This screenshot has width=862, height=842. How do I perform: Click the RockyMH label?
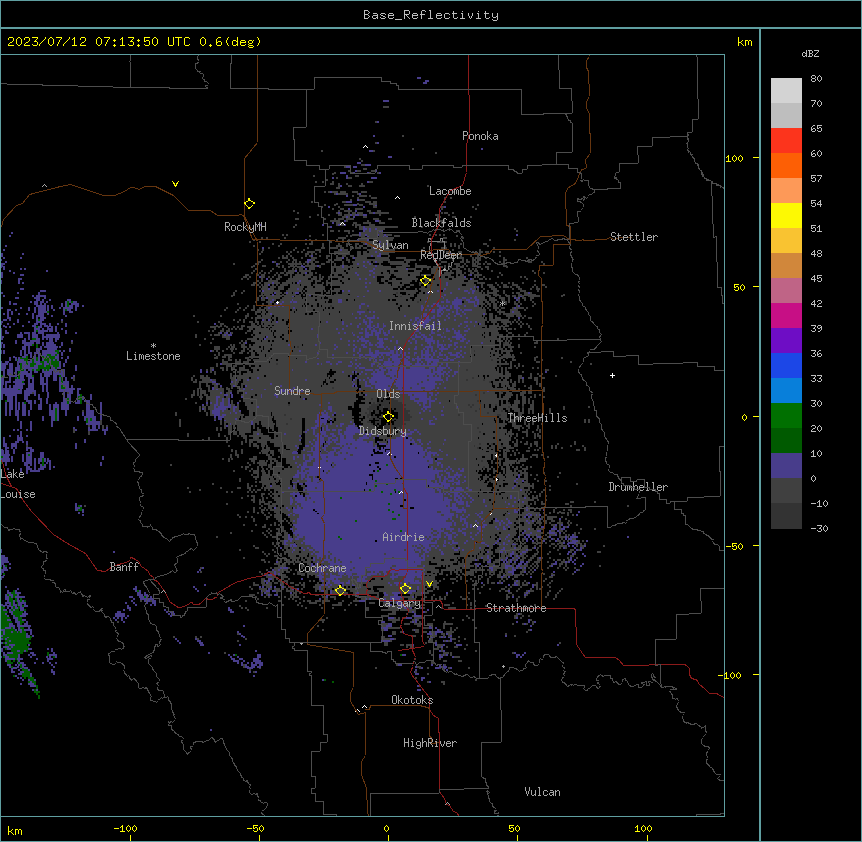coord(245,227)
